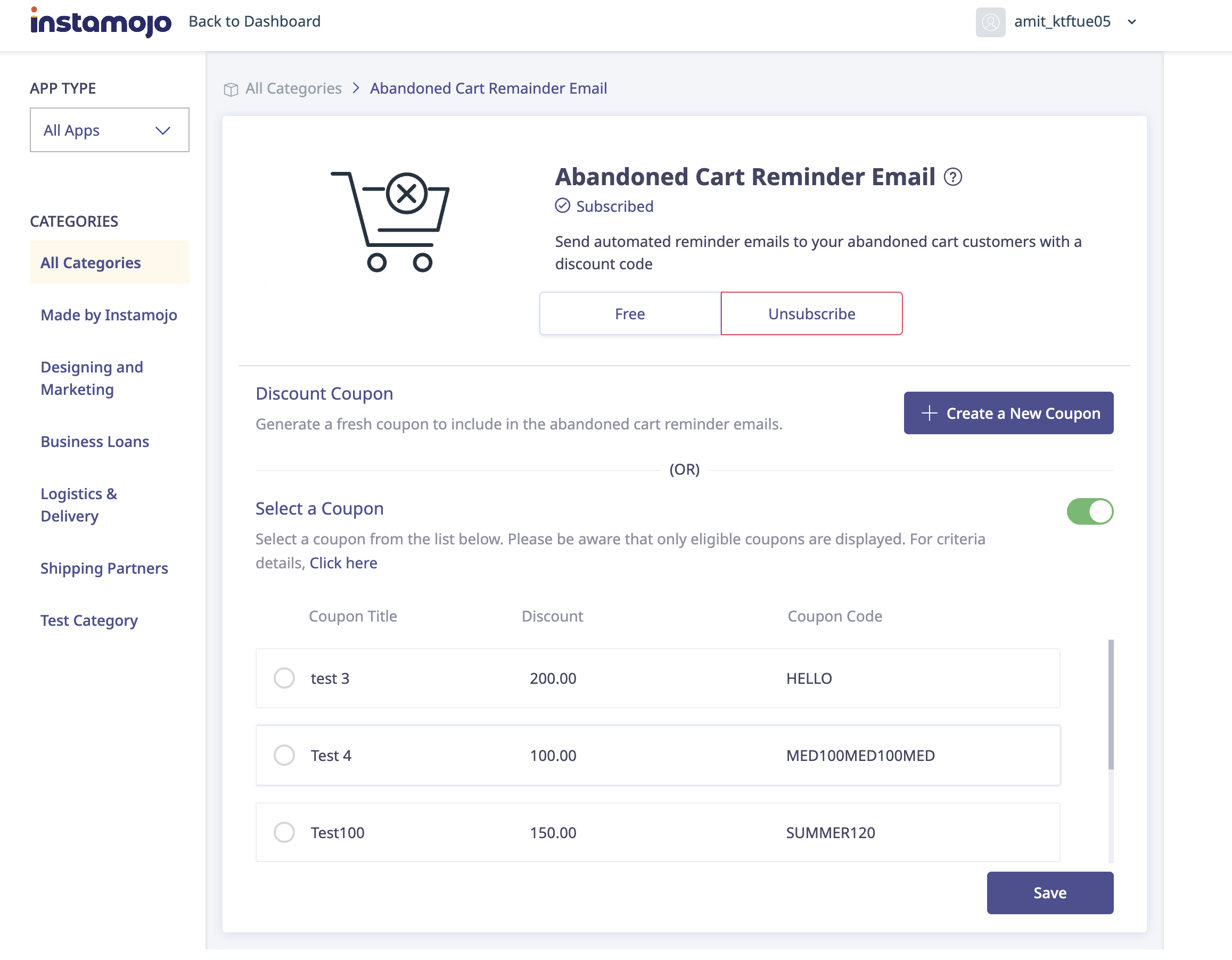
Task: Enable the Select a Coupon toggle
Action: pos(1090,511)
